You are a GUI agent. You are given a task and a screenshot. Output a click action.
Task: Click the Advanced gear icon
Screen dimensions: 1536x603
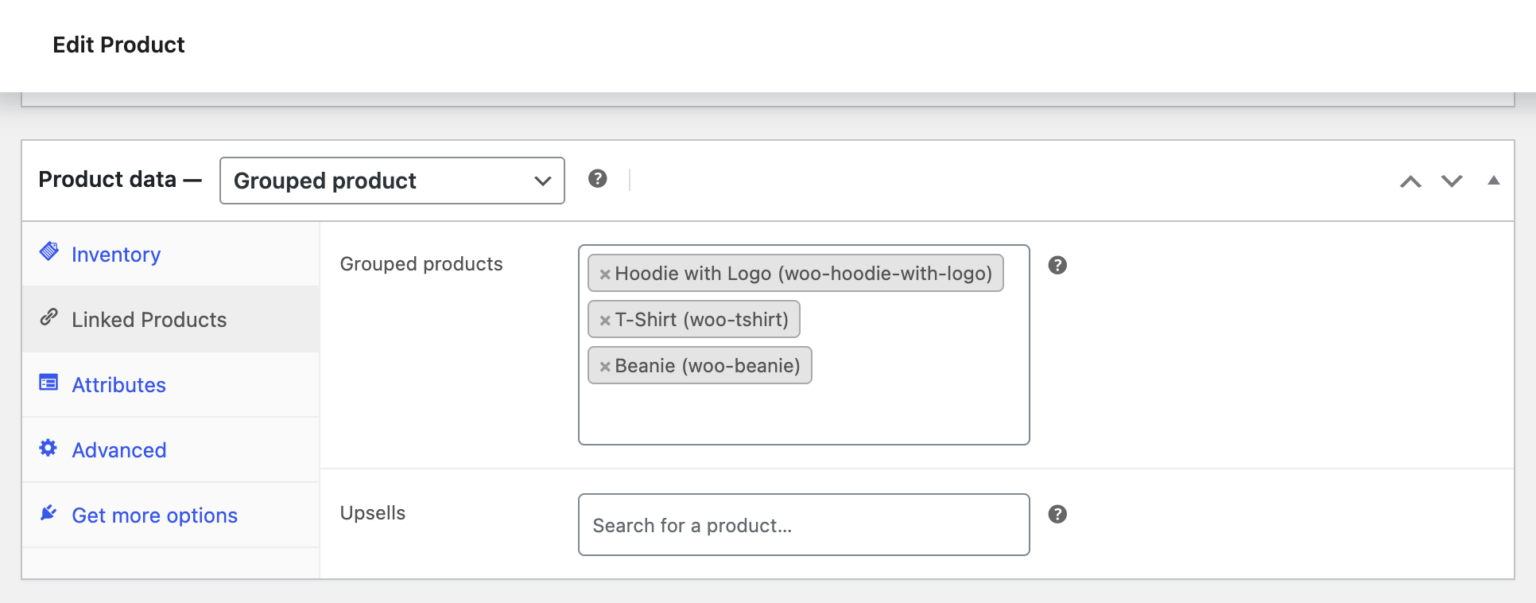(x=48, y=449)
